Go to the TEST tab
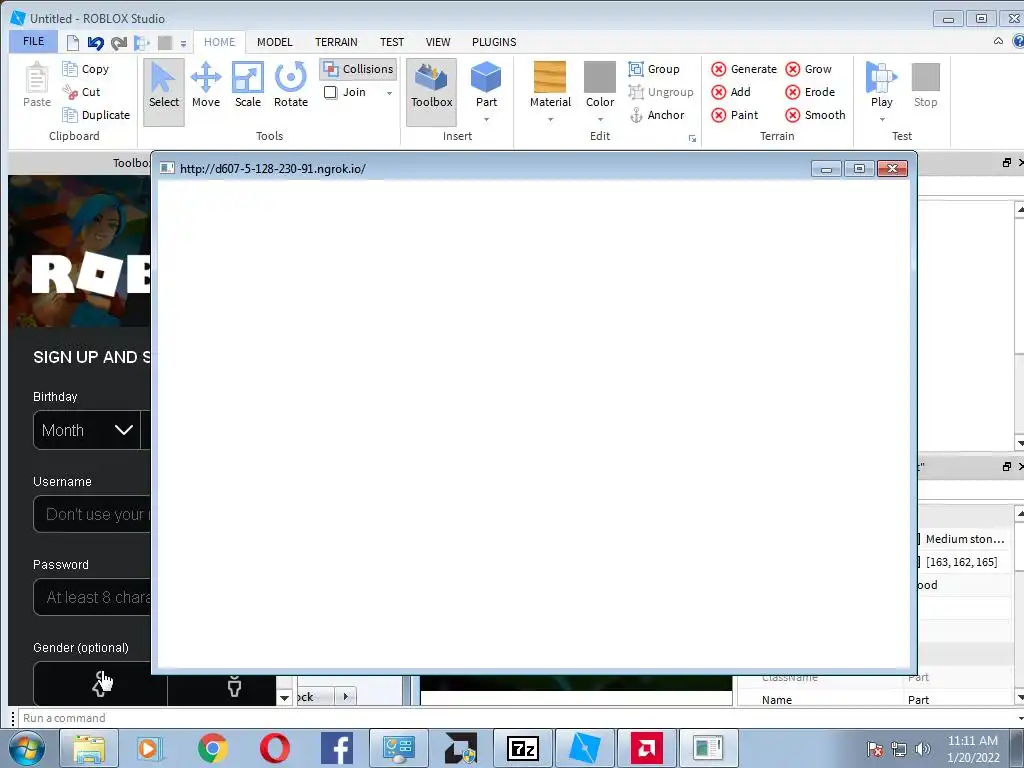 coord(392,42)
